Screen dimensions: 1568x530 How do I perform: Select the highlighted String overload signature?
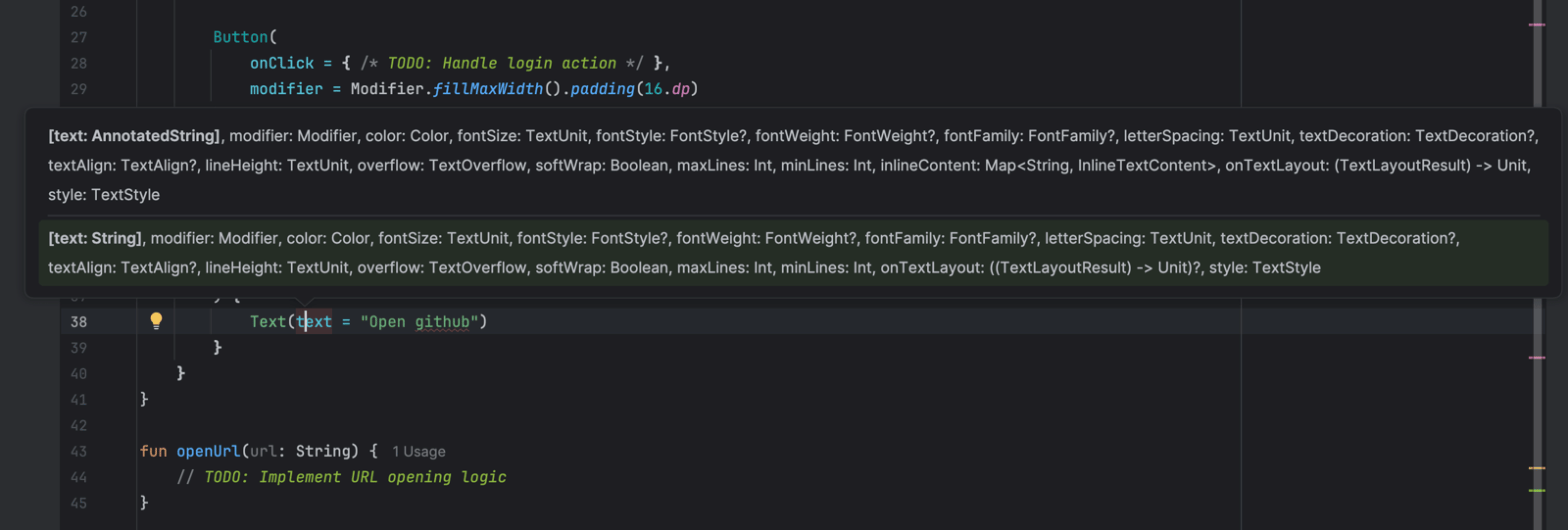791,252
